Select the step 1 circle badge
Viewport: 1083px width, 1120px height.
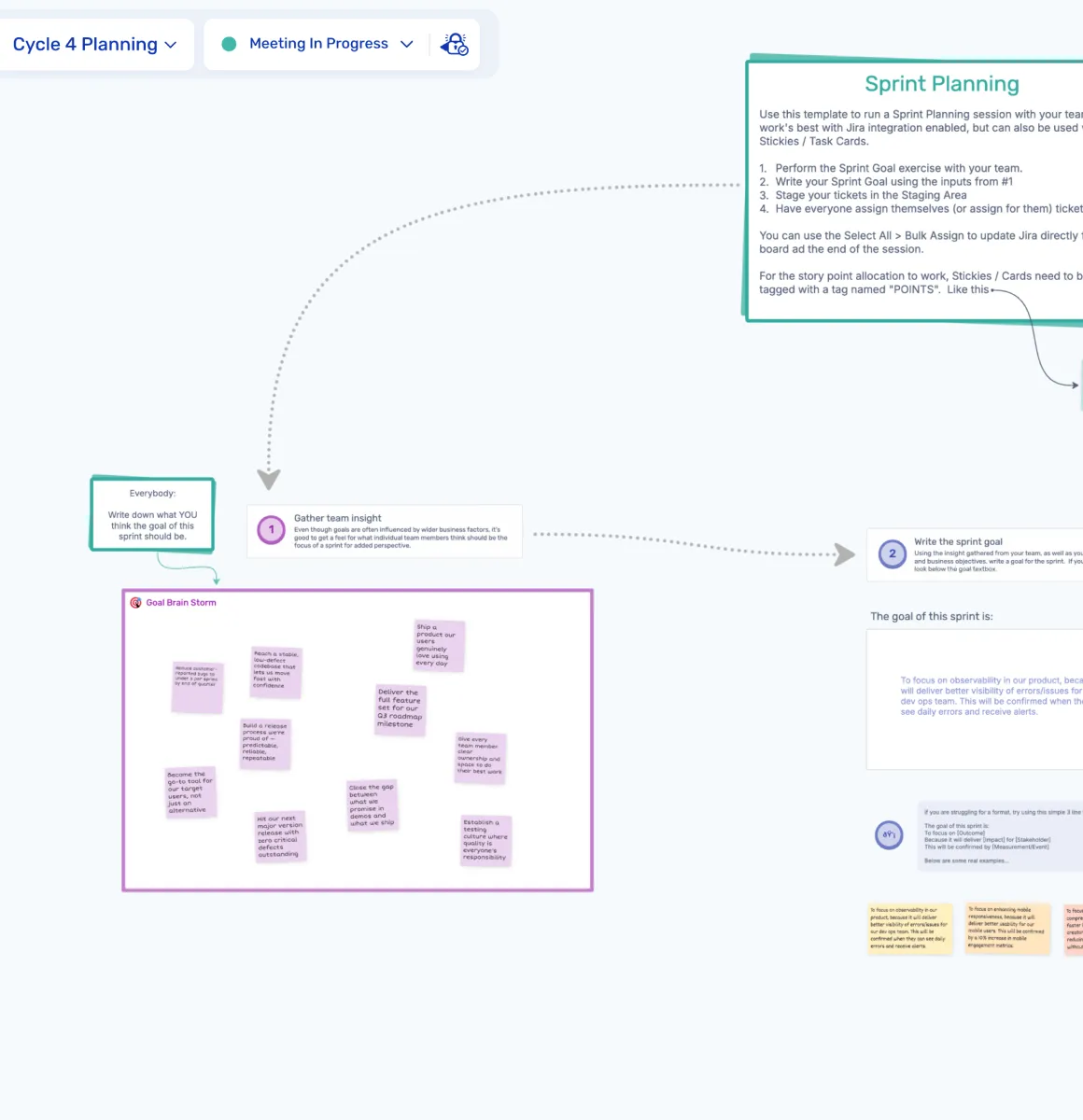(272, 530)
